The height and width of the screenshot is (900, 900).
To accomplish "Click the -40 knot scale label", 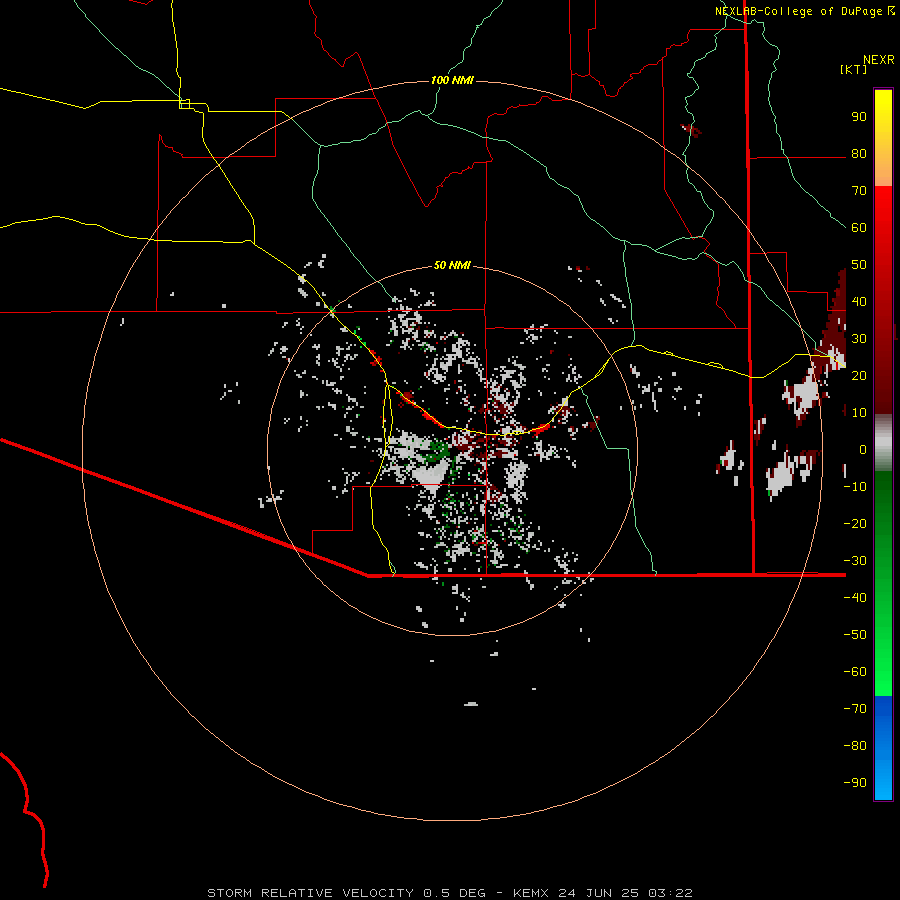I will click(x=855, y=598).
